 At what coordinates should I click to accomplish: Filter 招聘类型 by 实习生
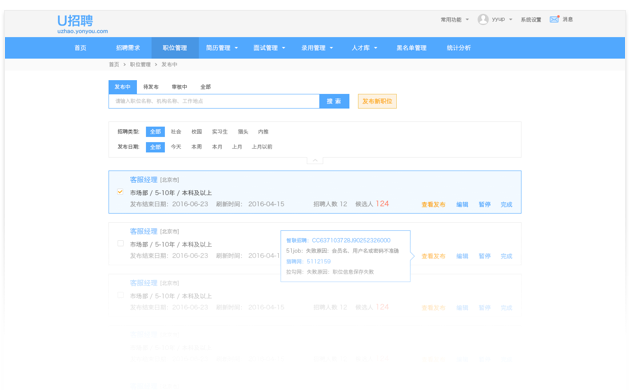tap(220, 132)
